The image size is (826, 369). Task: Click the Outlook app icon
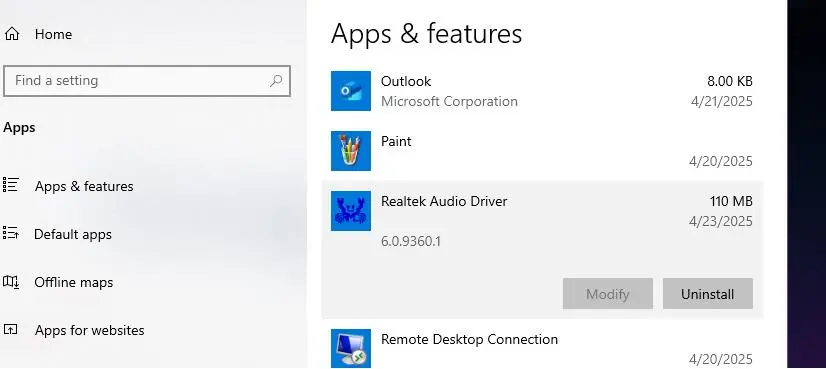tap(351, 91)
